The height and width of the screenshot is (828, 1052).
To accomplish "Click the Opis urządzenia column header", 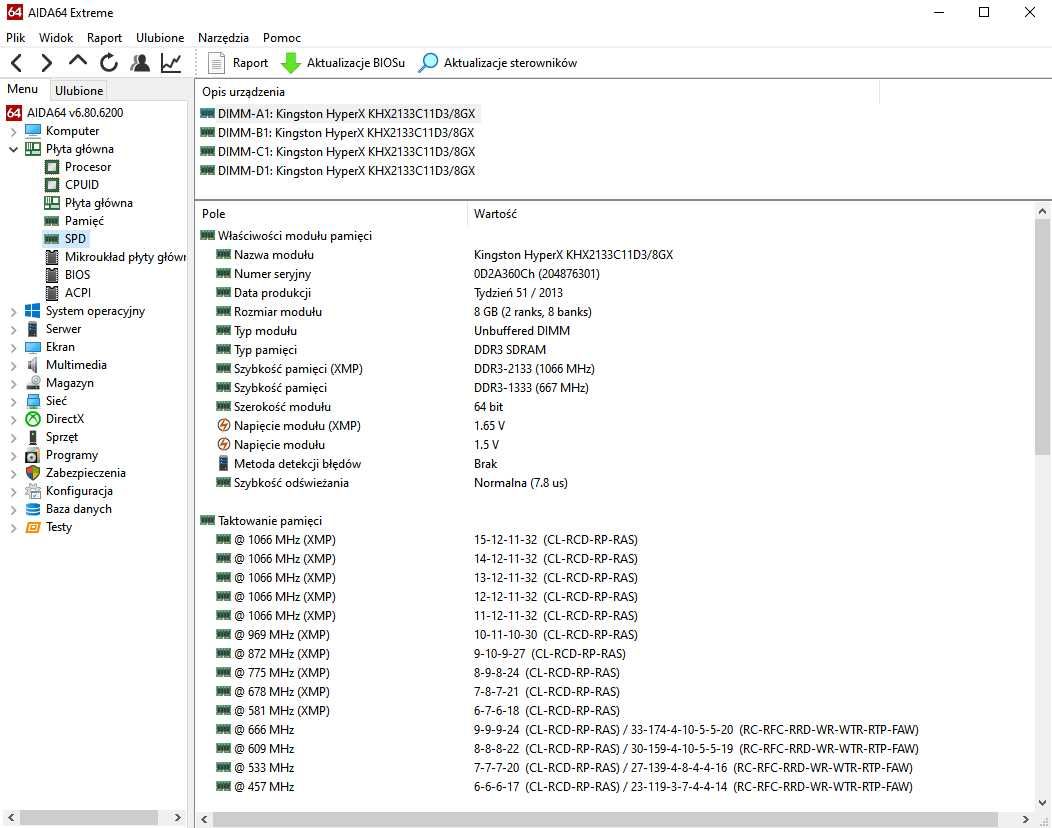I will [537, 92].
